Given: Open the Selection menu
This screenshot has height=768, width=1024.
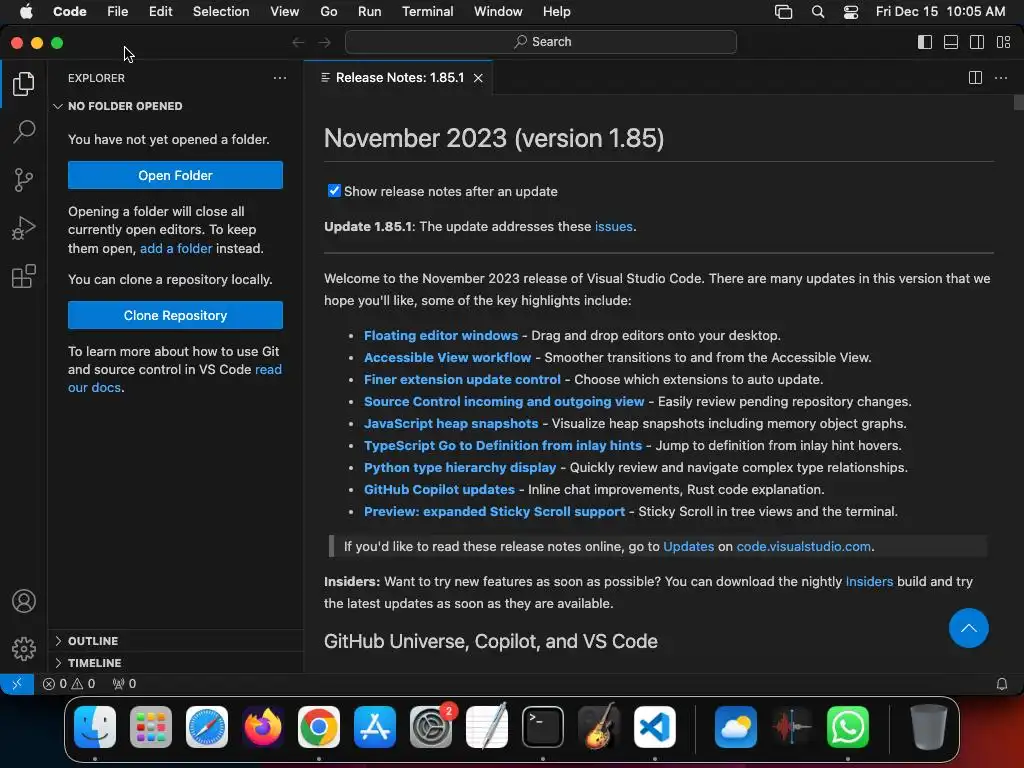Looking at the screenshot, I should 221,12.
